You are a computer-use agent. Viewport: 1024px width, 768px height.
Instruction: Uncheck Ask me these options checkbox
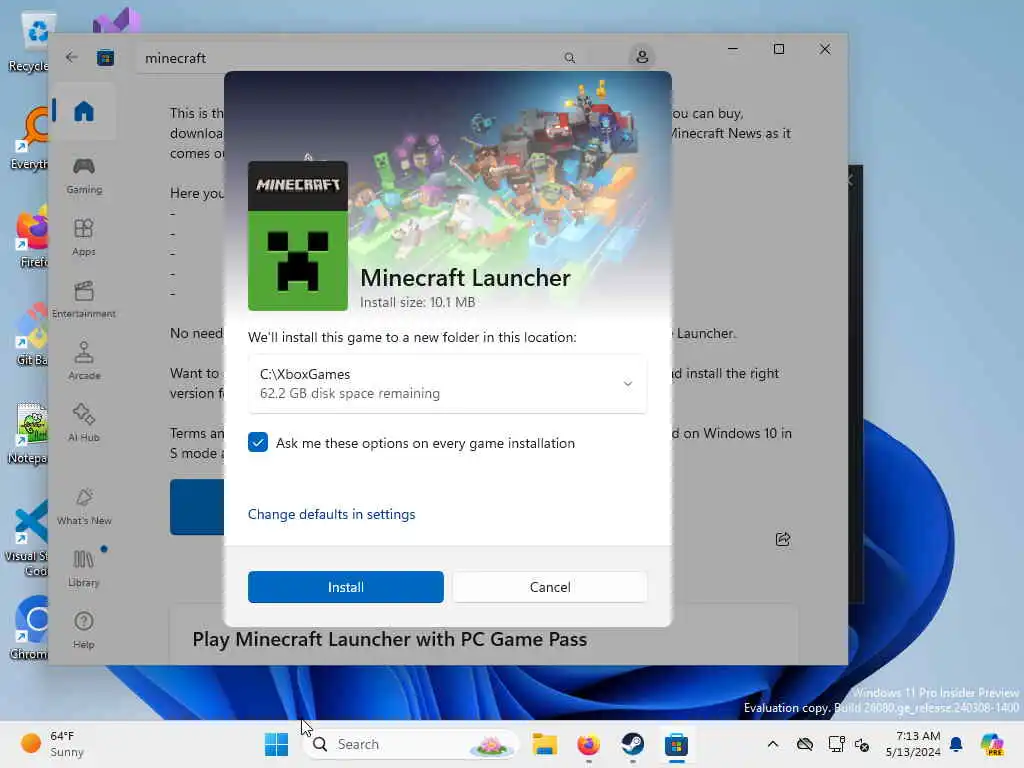pyautogui.click(x=258, y=442)
